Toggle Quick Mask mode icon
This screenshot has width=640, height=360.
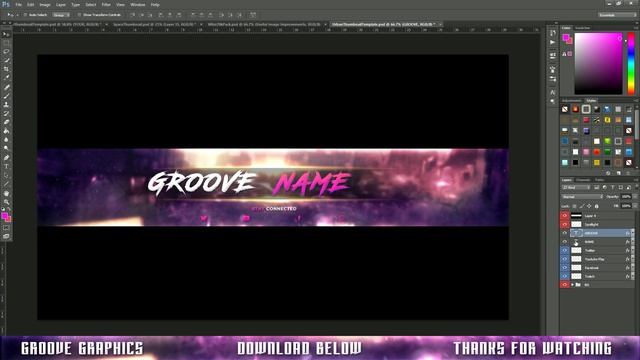(x=6, y=228)
